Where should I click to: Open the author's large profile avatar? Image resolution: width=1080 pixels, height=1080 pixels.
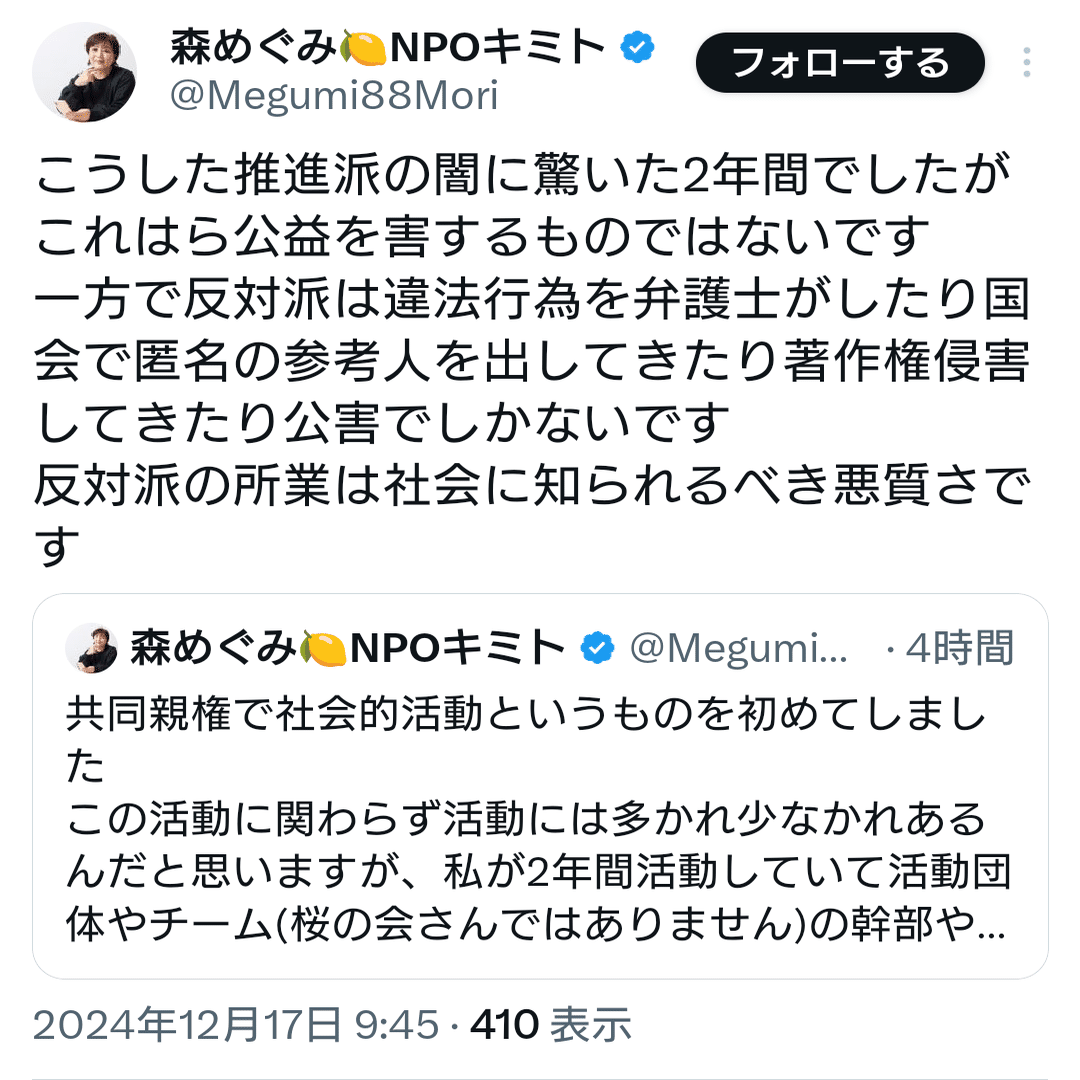coord(85,72)
